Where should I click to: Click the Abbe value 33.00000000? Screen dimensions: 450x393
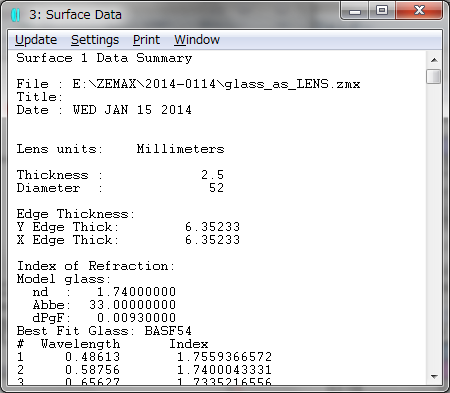pyautogui.click(x=132, y=305)
